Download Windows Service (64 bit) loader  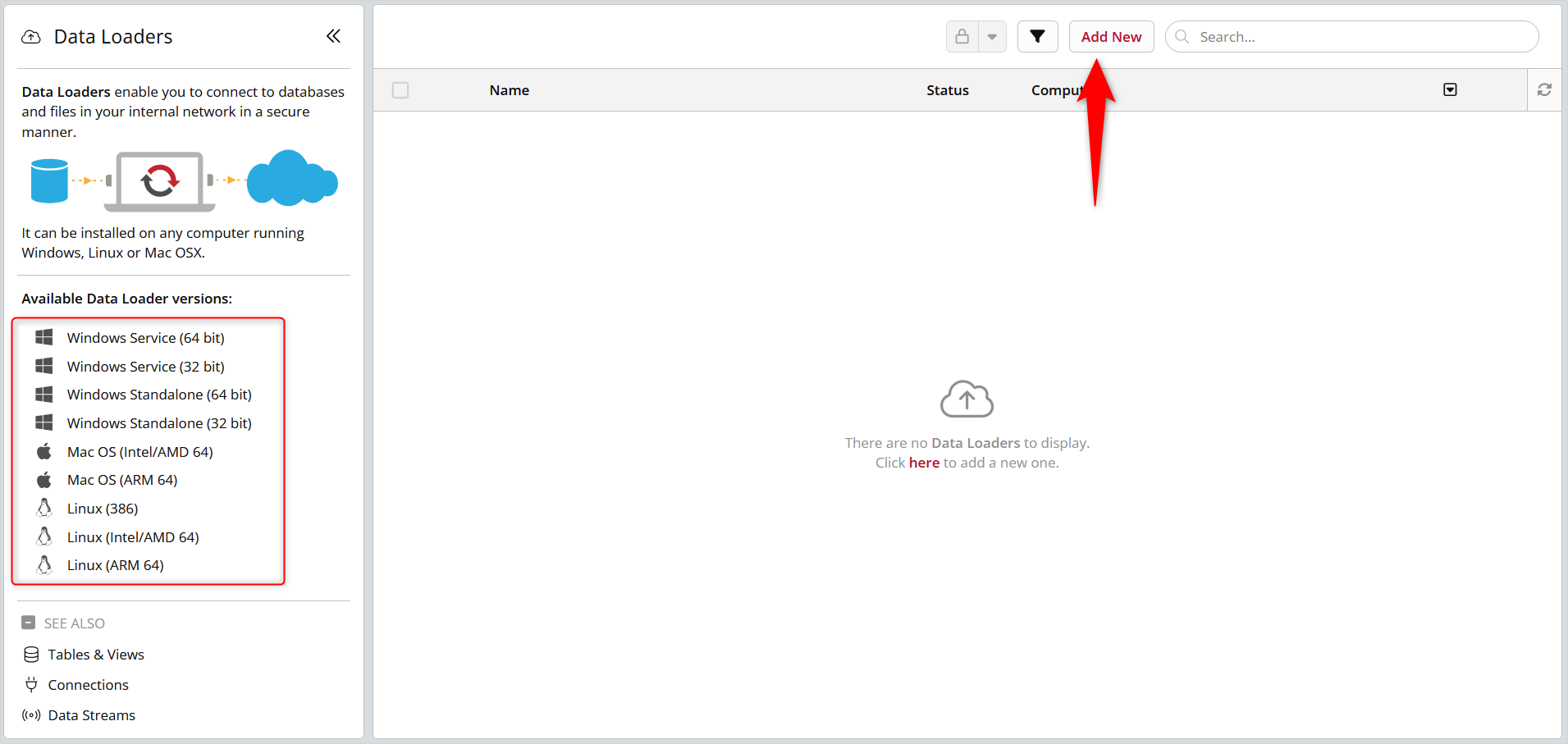[146, 338]
